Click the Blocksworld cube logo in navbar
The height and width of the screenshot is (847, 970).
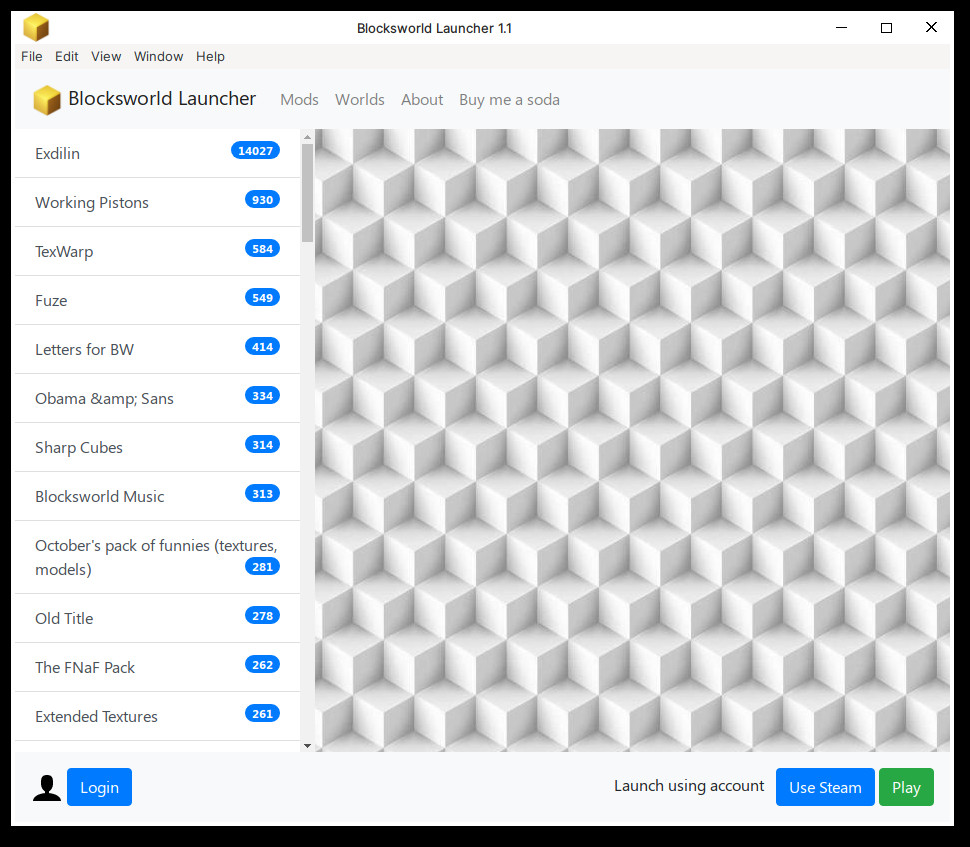[46, 100]
